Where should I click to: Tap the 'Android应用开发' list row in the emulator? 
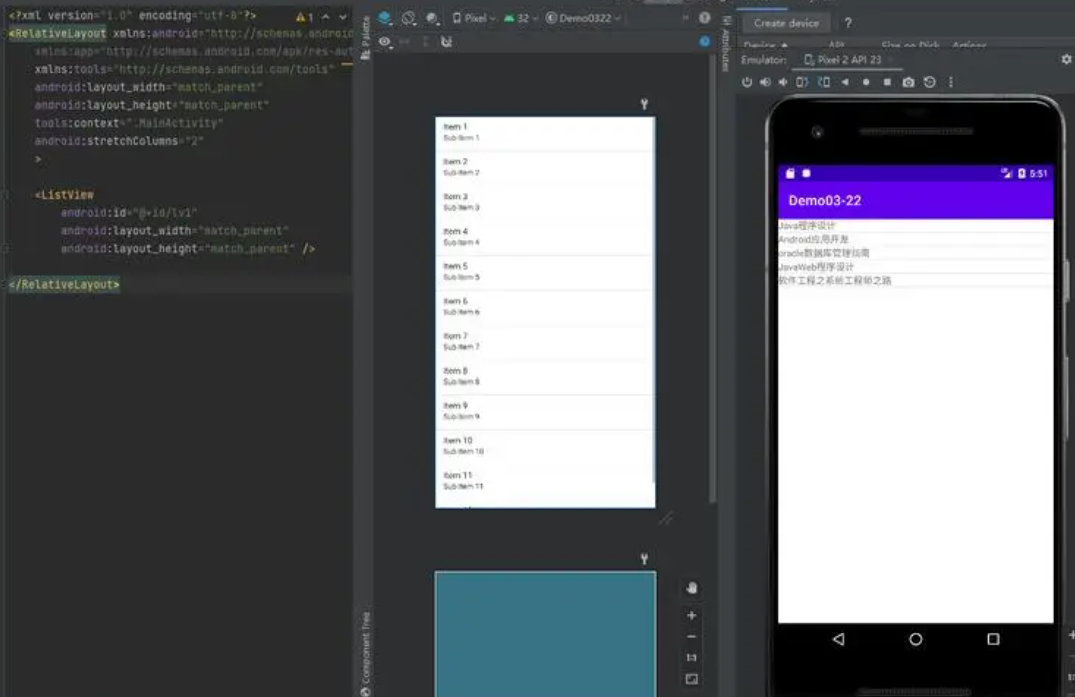915,239
